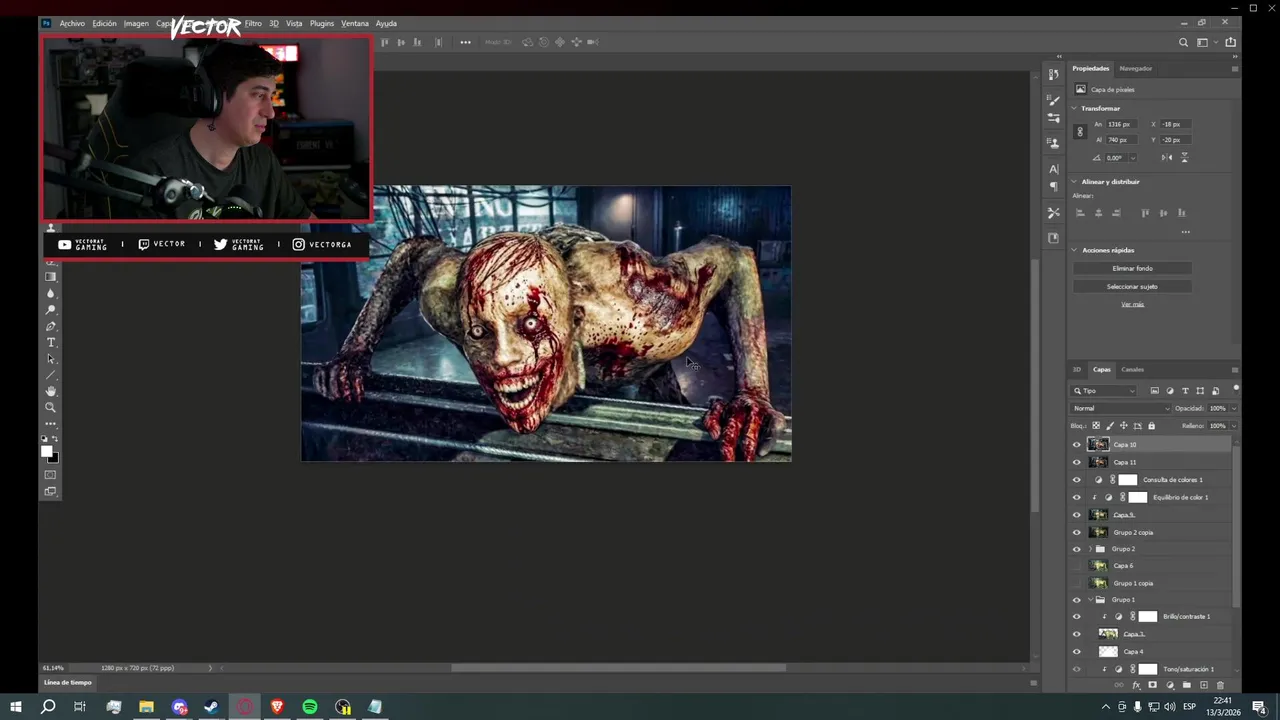Open the Ver más link
The image size is (1280, 720).
coord(1132,304)
